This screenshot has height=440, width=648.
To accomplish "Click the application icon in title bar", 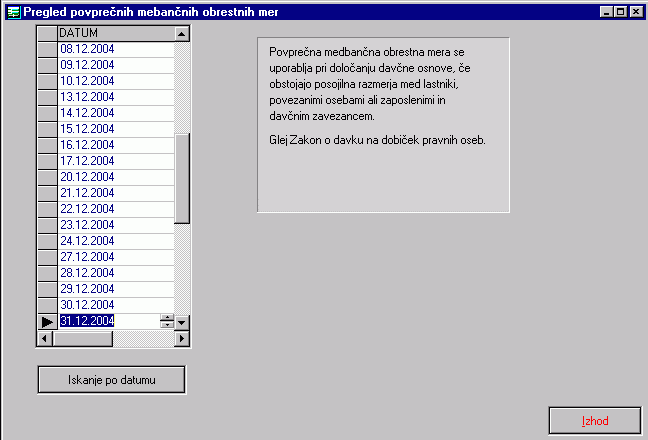I will (14, 12).
